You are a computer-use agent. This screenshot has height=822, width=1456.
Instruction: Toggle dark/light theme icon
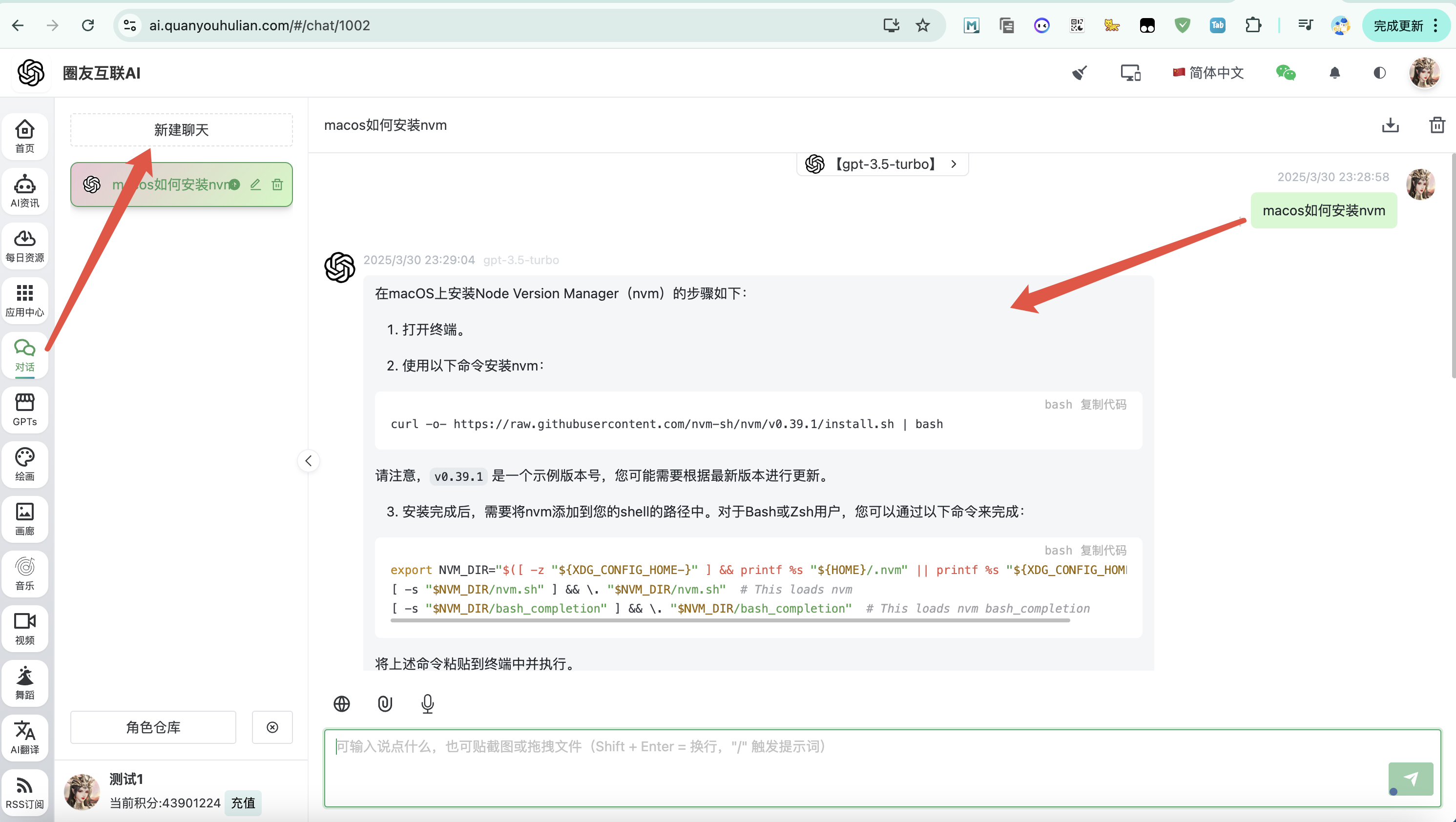click(x=1379, y=73)
